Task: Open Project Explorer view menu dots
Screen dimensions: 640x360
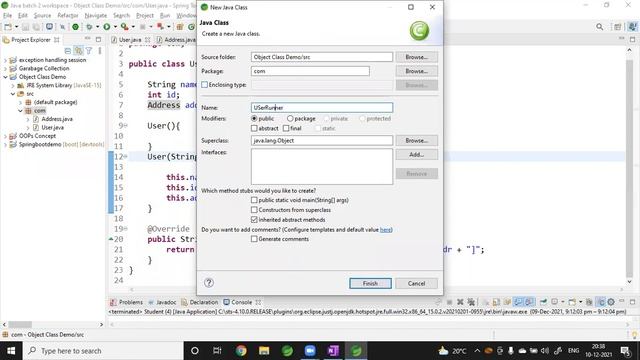Action: (100, 51)
